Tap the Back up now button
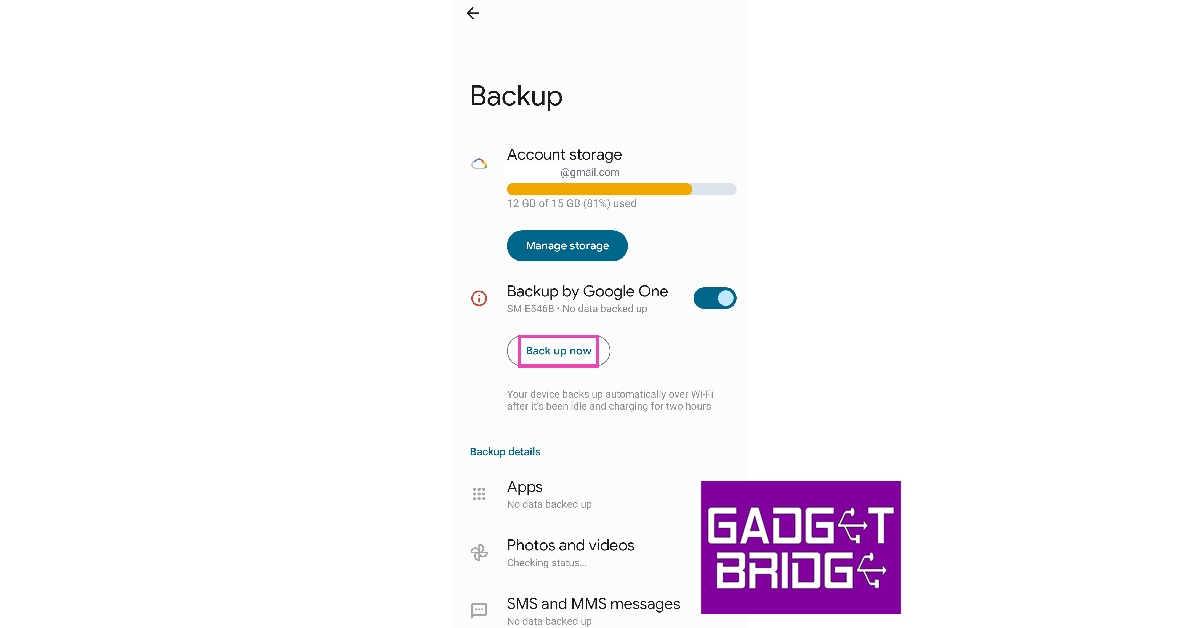Image resolution: width=1200 pixels, height=628 pixels. (558, 351)
